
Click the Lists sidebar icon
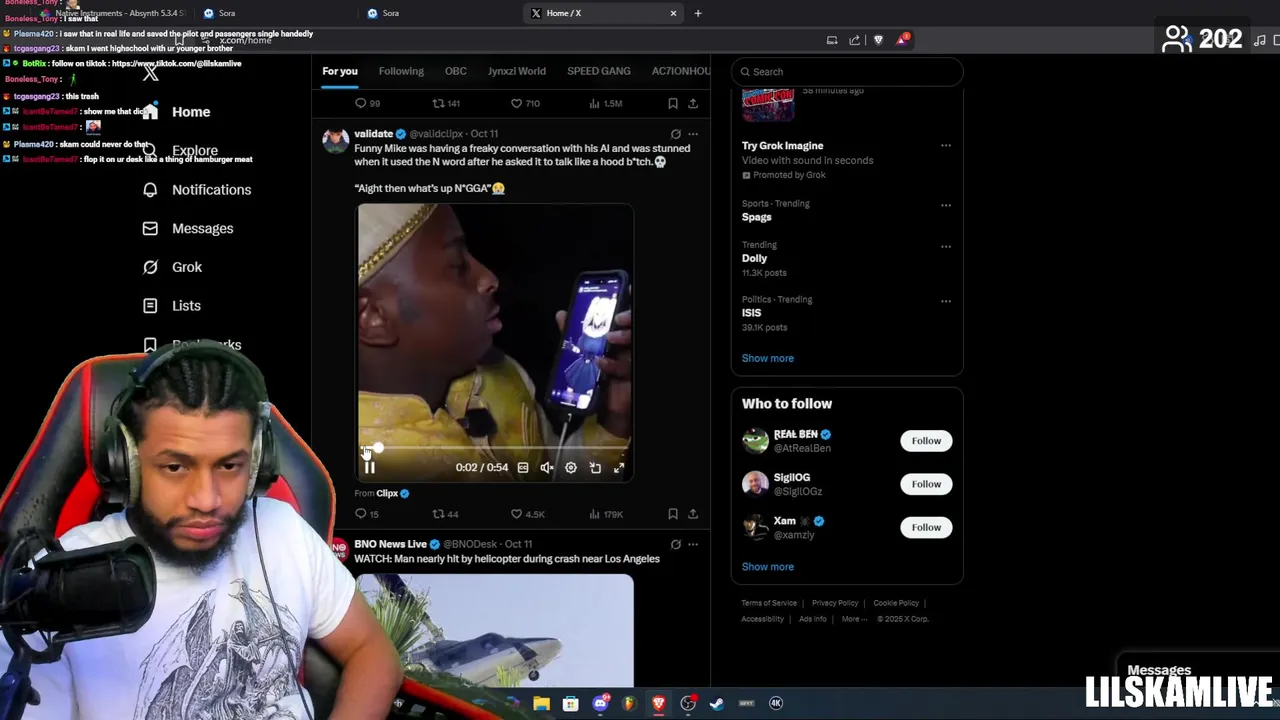point(150,306)
